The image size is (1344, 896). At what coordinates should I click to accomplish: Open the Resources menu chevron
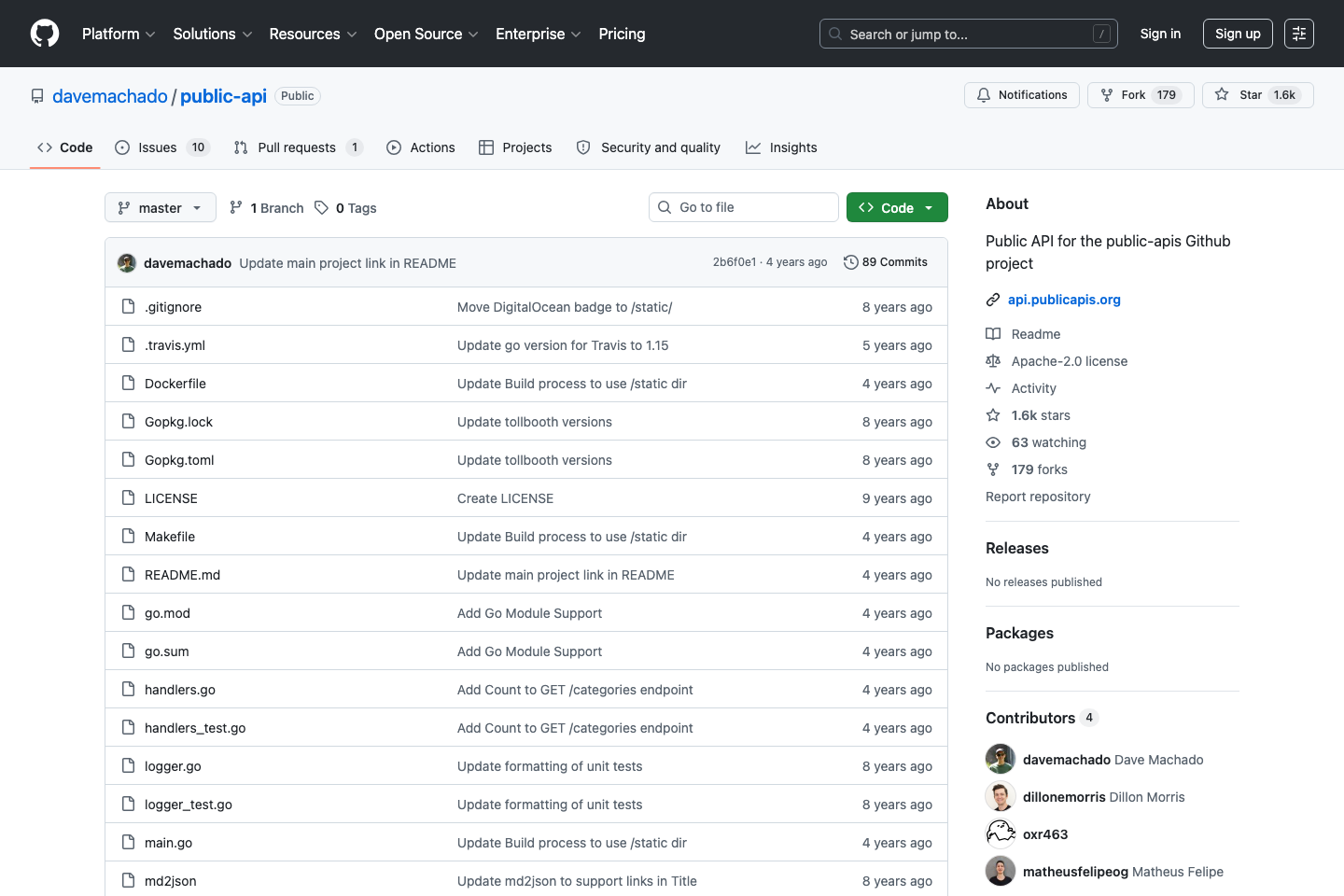coord(352,35)
